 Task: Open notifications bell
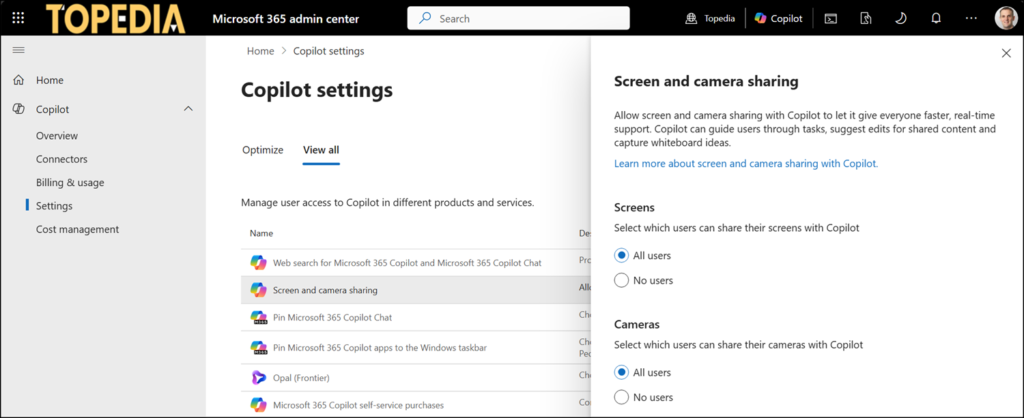coord(936,18)
